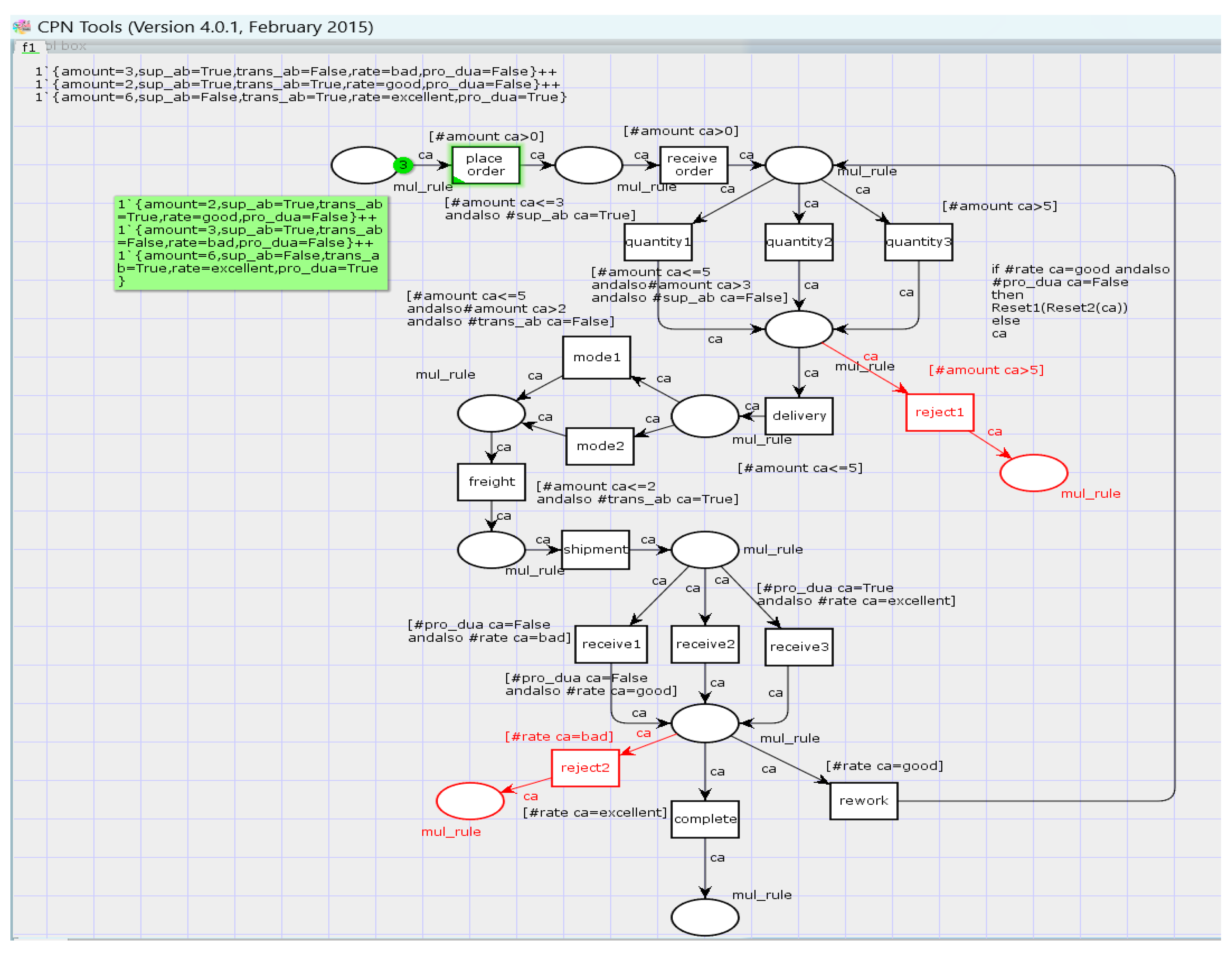Switch to the f1 page tab
The height and width of the screenshot is (953, 1232).
(x=29, y=47)
